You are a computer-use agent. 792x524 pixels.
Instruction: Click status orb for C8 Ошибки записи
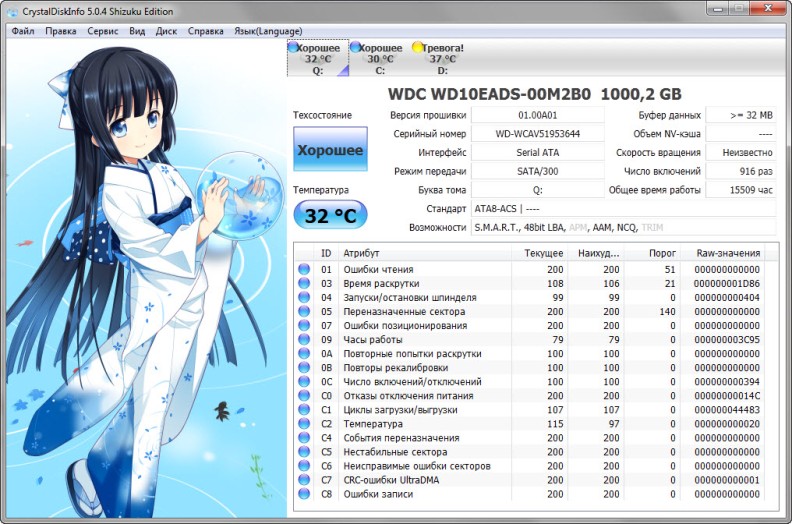(x=304, y=494)
